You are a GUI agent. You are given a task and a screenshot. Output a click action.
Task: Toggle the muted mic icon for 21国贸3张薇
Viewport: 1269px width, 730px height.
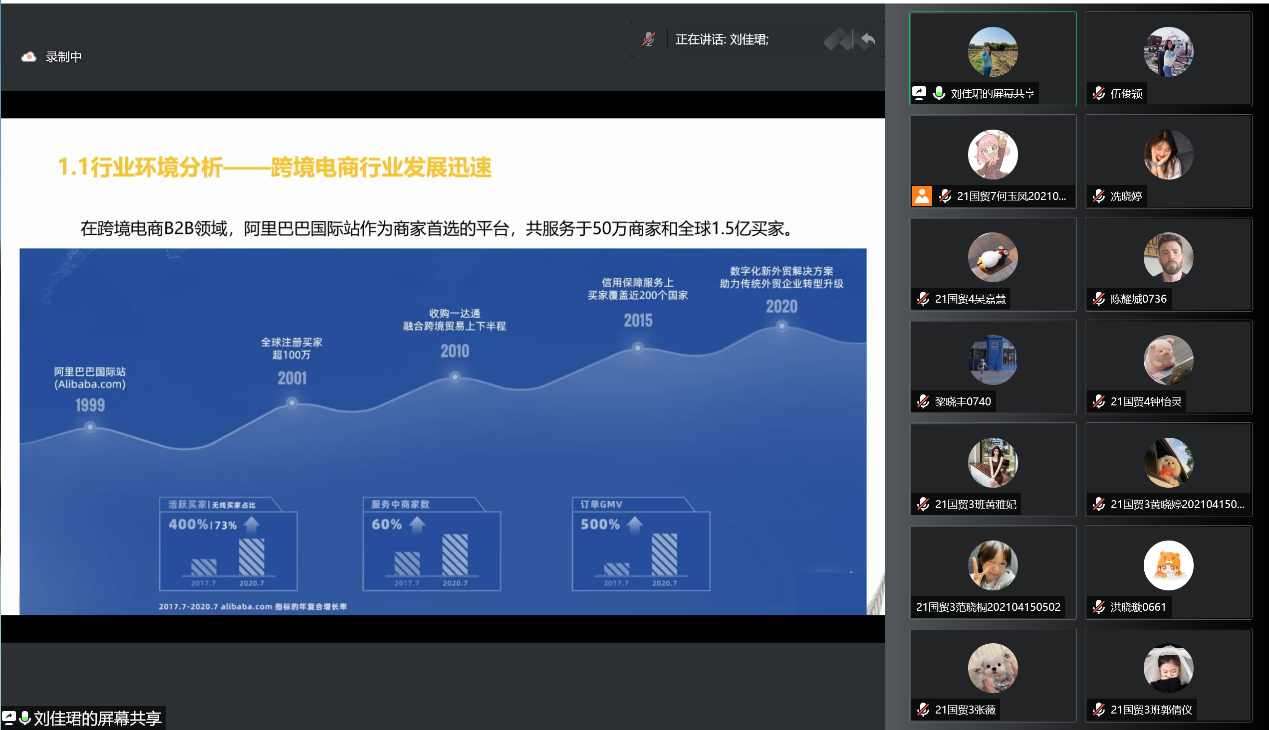pyautogui.click(x=923, y=710)
